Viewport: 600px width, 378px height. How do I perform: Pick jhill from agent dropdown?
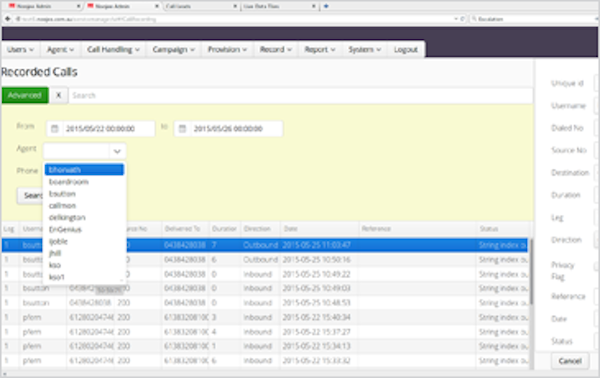click(x=84, y=253)
